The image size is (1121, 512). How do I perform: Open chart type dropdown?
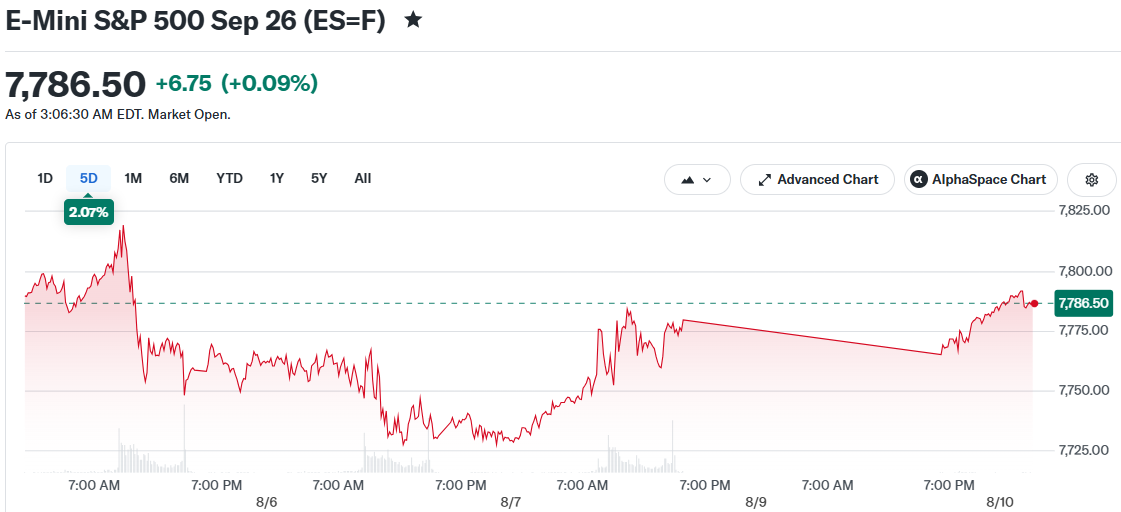697,179
